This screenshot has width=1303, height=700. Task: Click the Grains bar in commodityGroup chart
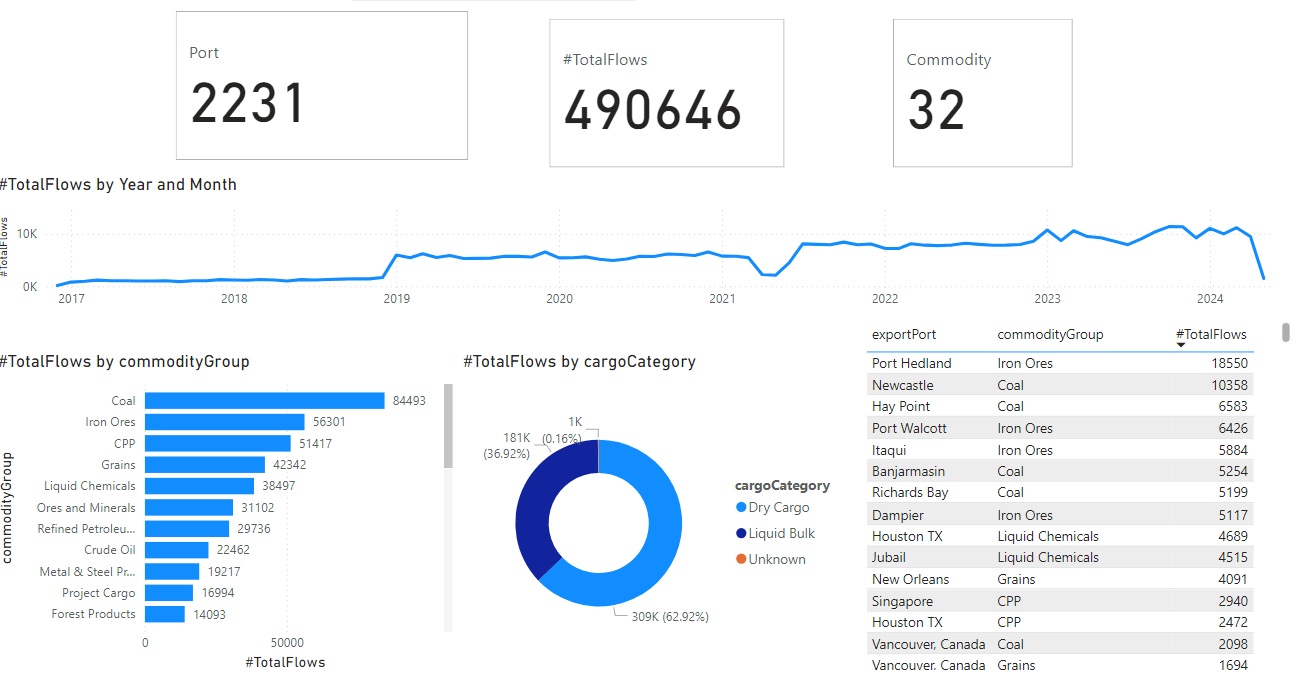pyautogui.click(x=205, y=465)
